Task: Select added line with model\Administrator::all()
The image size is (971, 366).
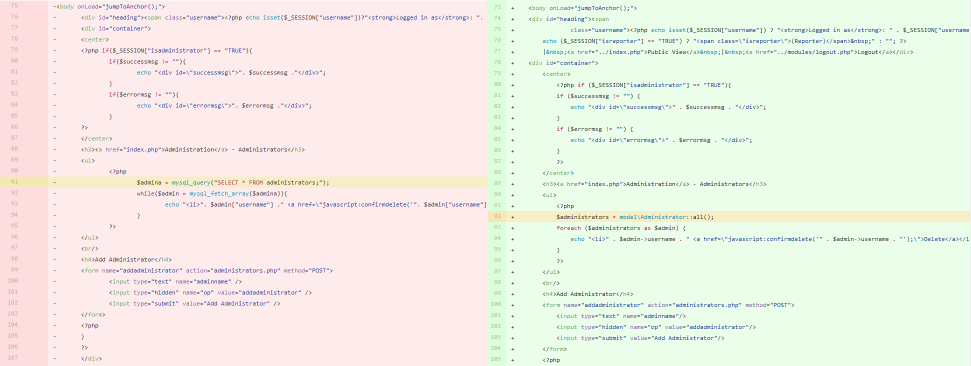Action: (635, 217)
